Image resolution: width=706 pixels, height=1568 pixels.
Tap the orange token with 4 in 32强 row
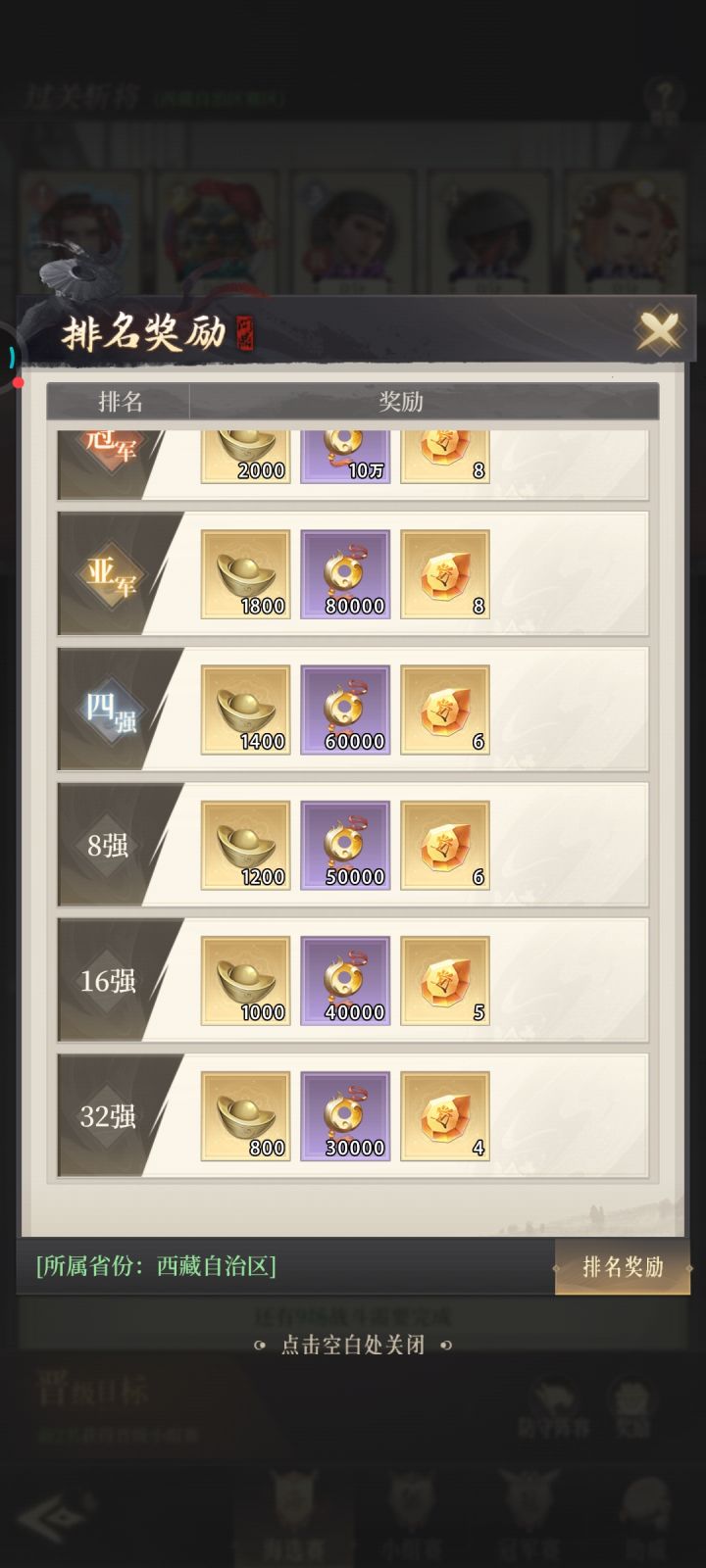pos(445,1115)
